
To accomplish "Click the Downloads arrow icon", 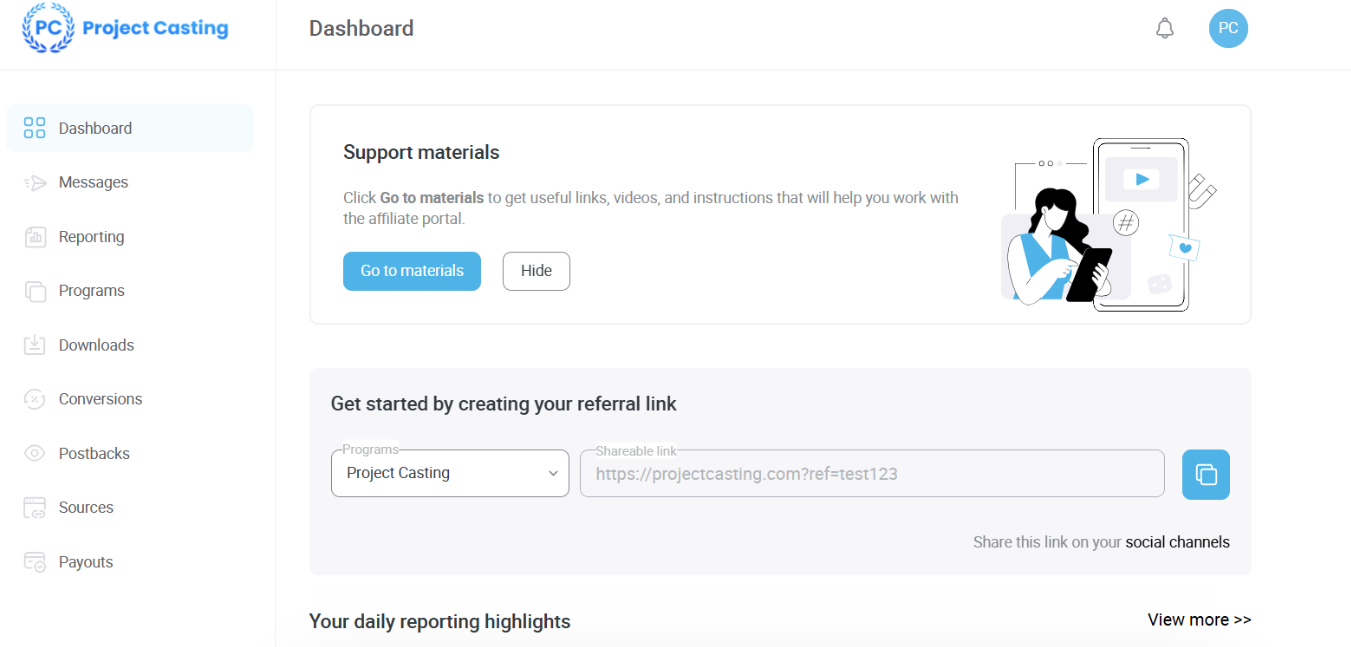I will coord(35,345).
